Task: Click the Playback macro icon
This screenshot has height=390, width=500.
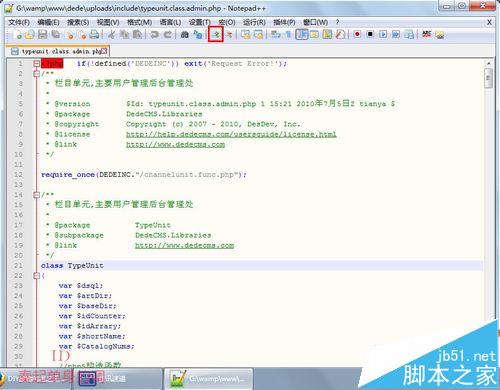Action: pos(383,34)
